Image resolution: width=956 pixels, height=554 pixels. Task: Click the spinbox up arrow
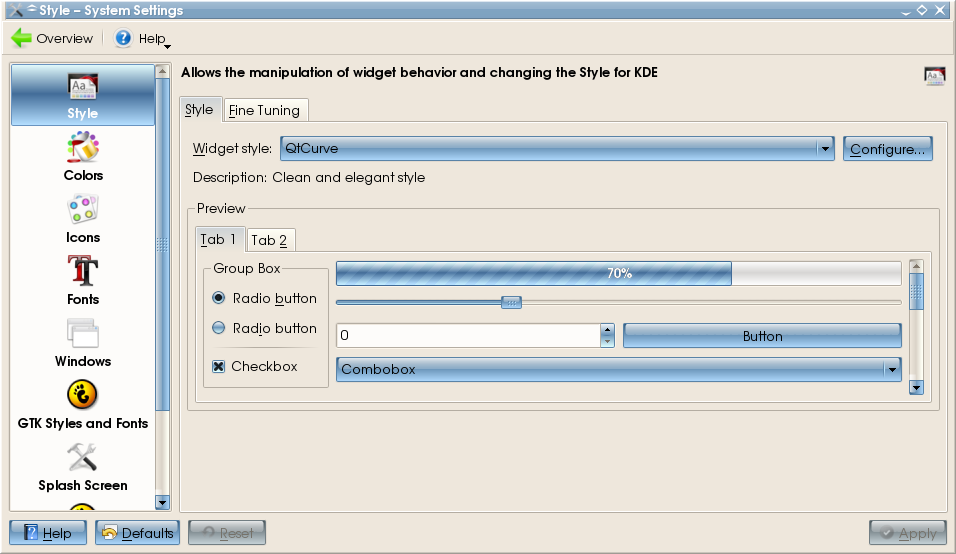click(607, 329)
